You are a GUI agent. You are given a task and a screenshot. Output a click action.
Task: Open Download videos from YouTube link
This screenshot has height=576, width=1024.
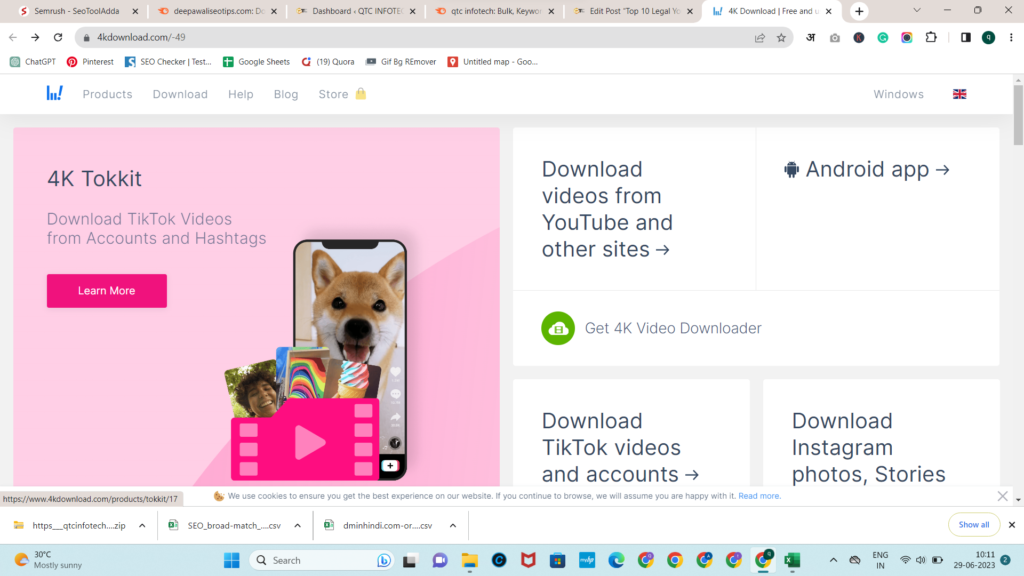pos(607,209)
